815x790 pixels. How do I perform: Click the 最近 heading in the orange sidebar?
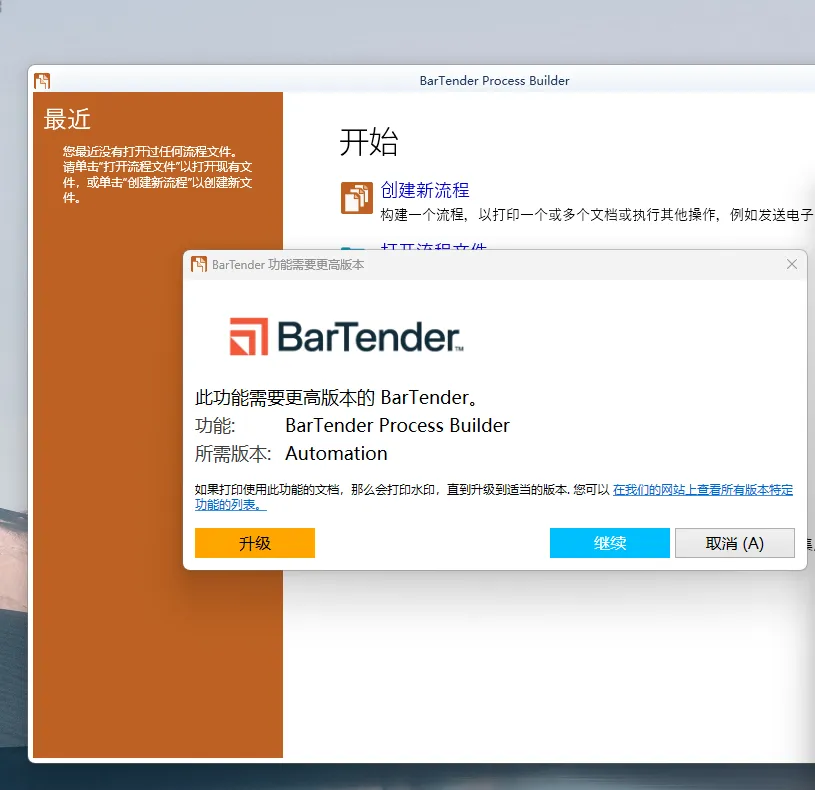coord(67,119)
